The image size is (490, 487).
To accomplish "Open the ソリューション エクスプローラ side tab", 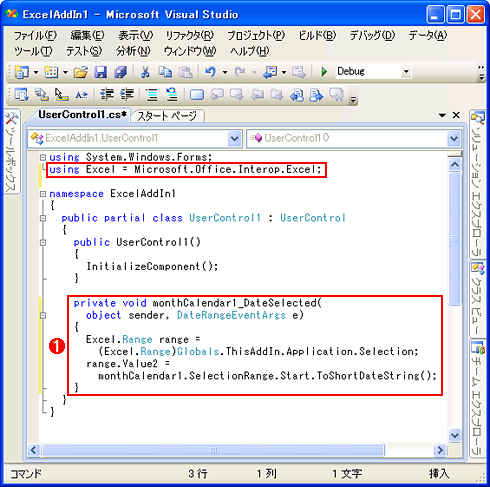I will tap(477, 184).
